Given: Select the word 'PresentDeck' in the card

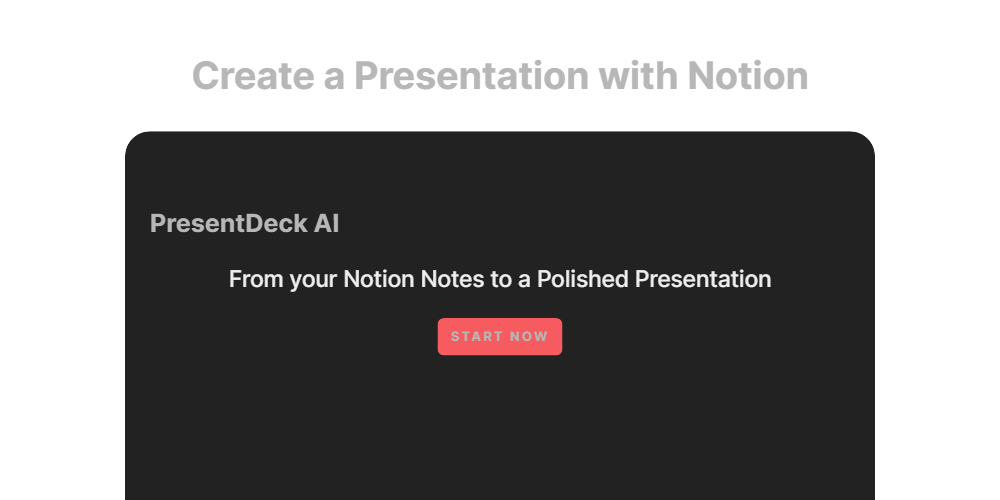Looking at the screenshot, I should 229,224.
